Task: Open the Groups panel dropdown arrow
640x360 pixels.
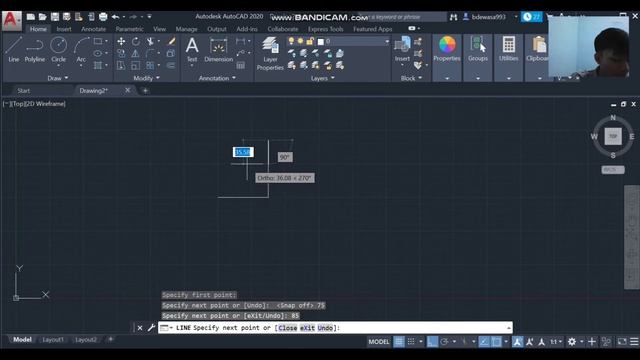Action: click(x=478, y=78)
